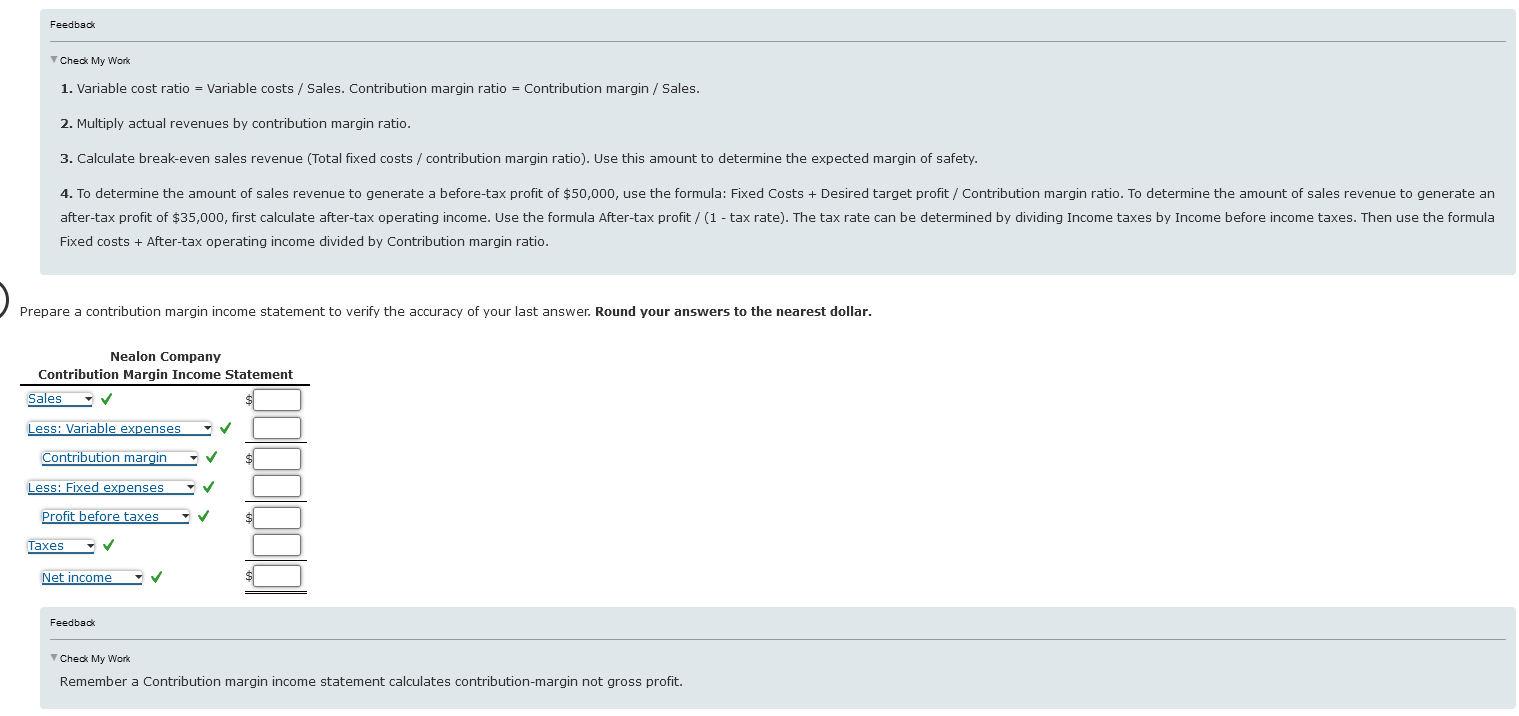The image size is (1519, 716).
Task: Click the Variable expenses amount field
Action: 277,428
